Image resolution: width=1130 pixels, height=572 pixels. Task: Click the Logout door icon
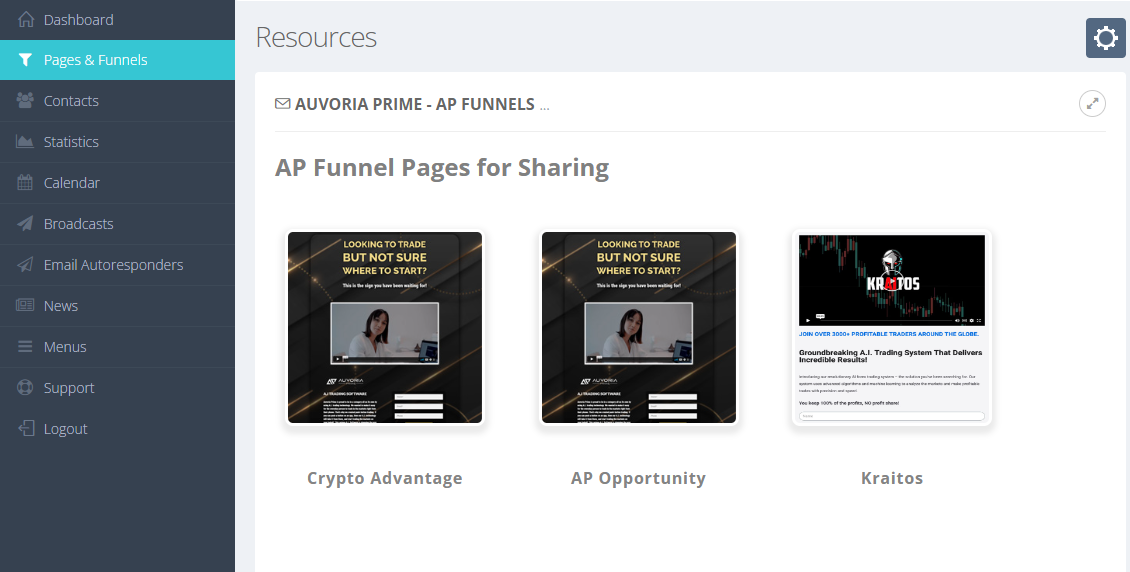(x=25, y=429)
